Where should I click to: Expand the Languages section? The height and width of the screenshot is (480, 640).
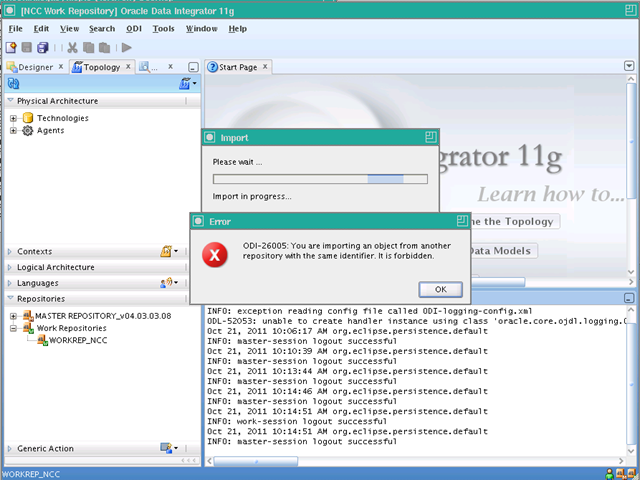coord(10,283)
